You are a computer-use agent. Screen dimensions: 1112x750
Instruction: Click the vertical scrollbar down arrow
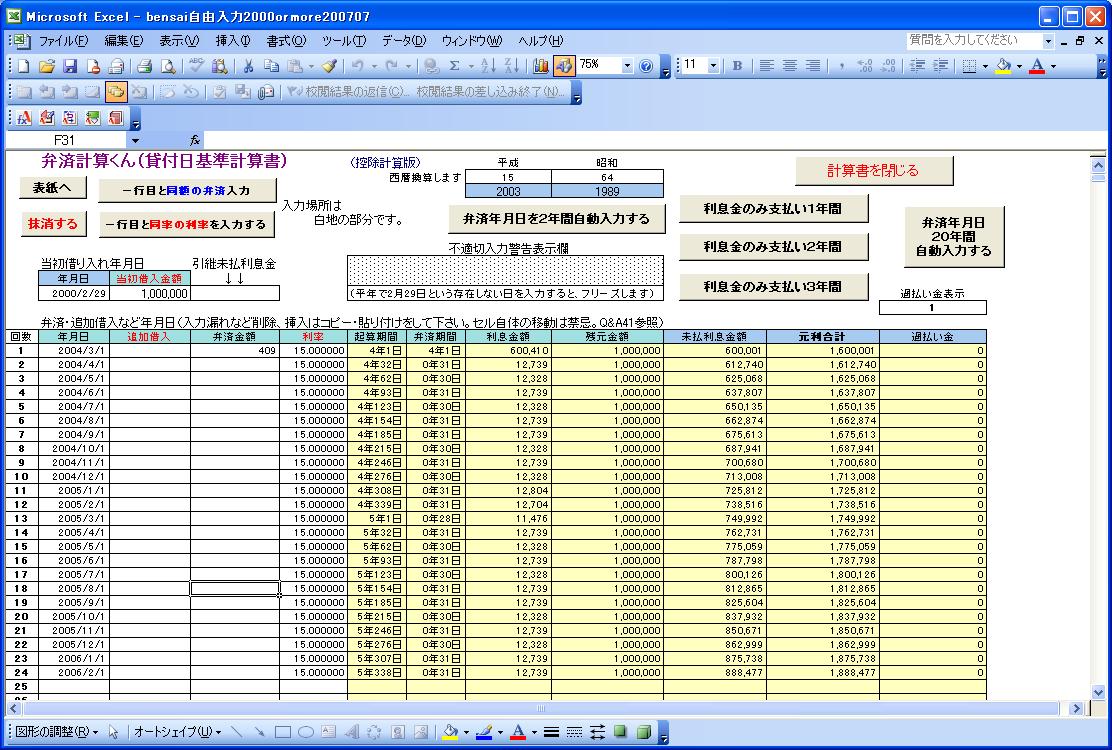click(x=1098, y=693)
